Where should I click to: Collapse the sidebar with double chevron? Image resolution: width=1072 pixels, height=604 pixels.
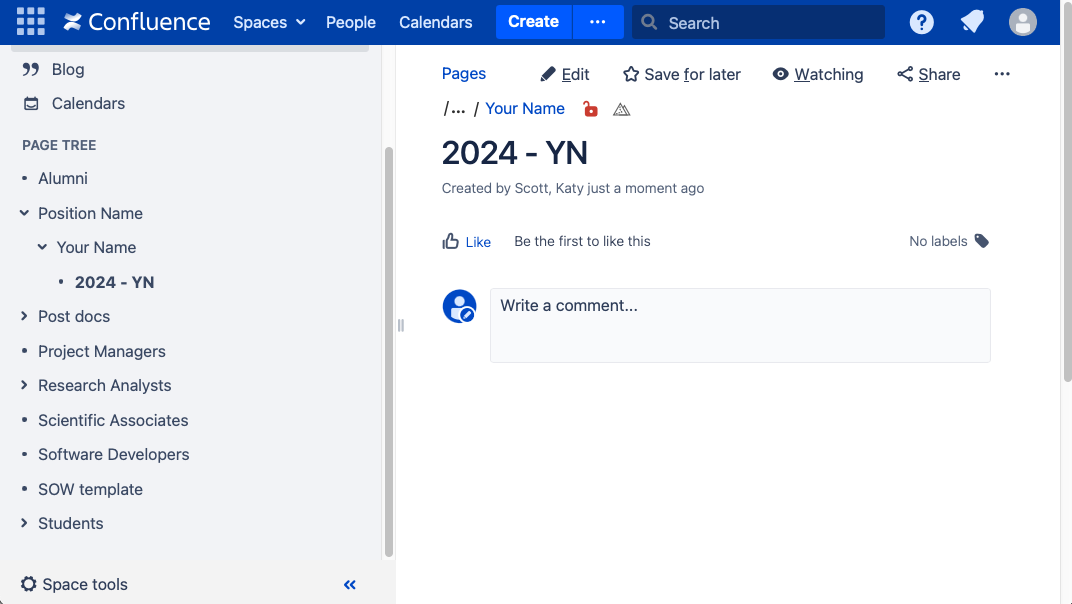(350, 585)
